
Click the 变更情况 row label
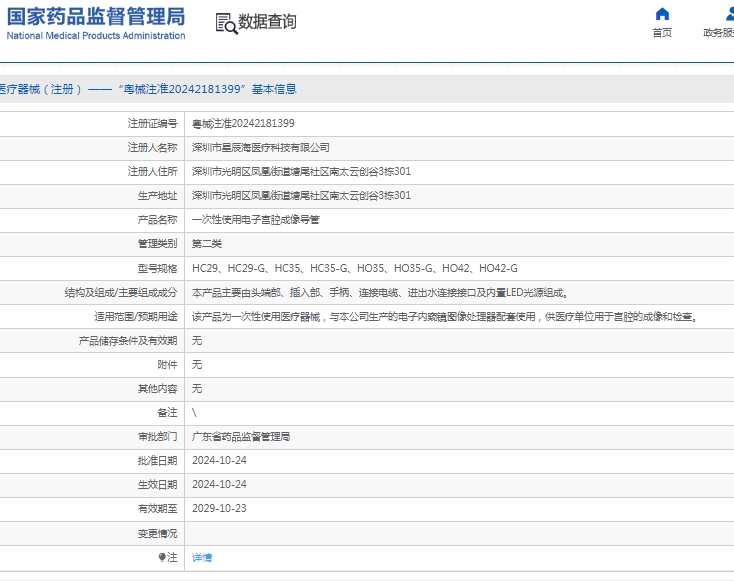[x=158, y=534]
